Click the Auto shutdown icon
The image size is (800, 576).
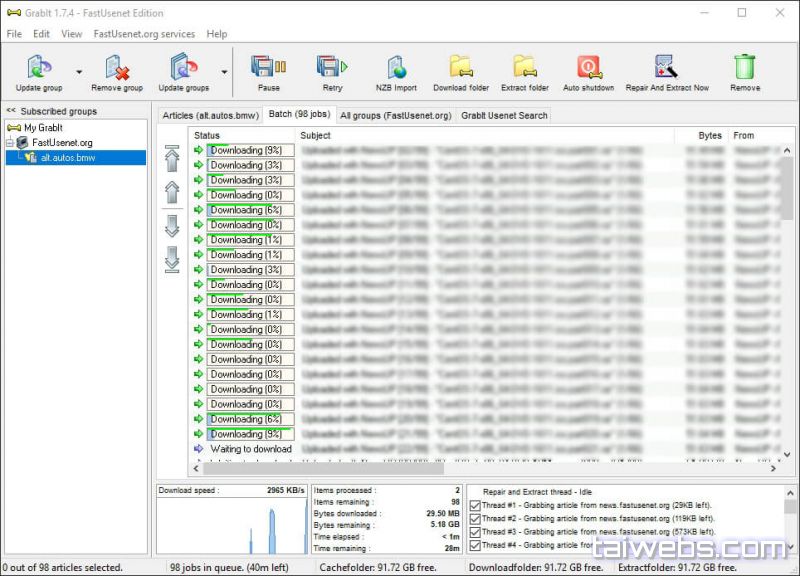[588, 68]
